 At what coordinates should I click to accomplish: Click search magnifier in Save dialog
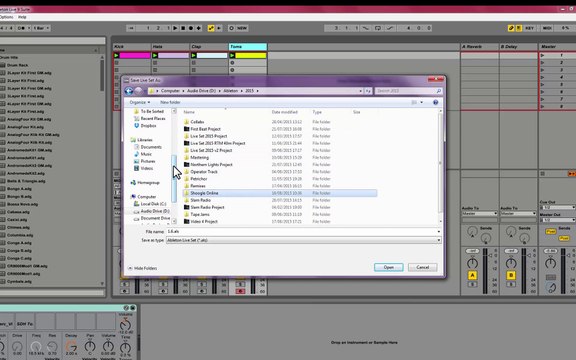pos(439,91)
